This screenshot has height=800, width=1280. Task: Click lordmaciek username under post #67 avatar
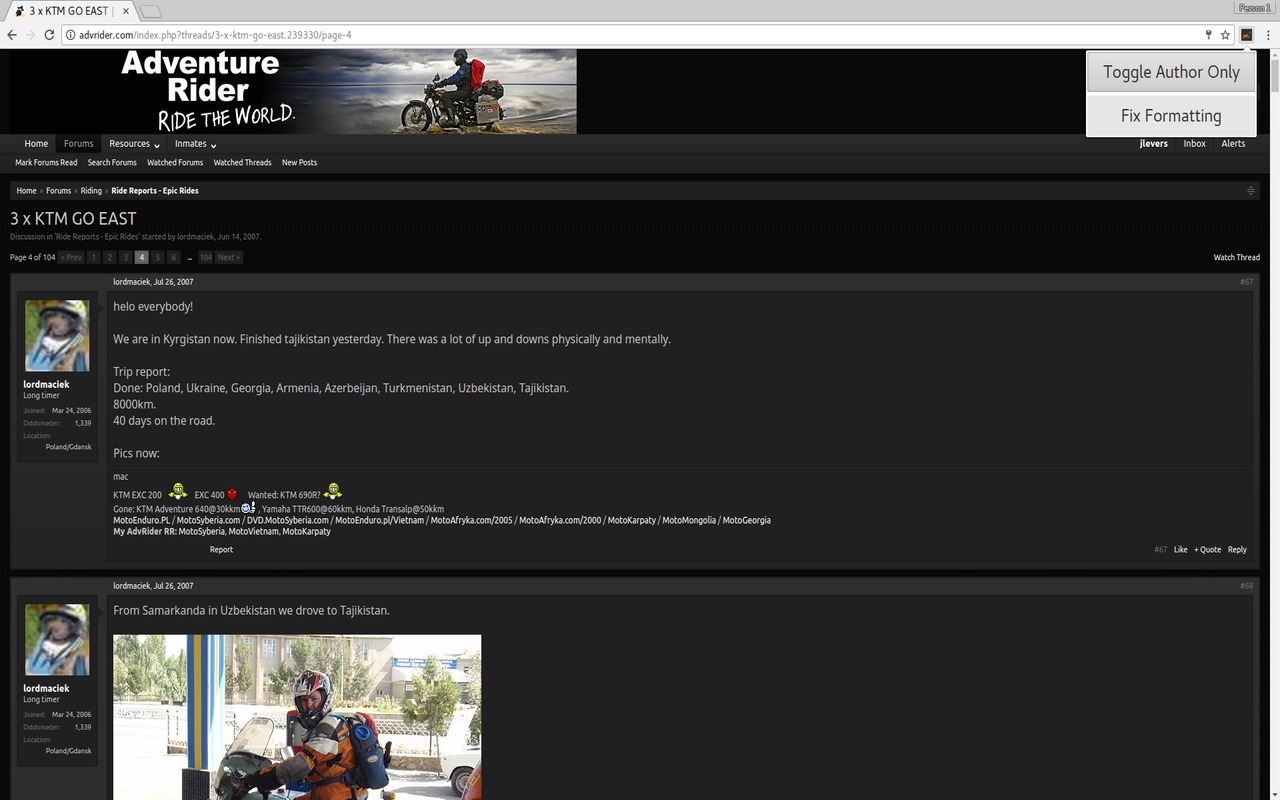click(x=46, y=385)
